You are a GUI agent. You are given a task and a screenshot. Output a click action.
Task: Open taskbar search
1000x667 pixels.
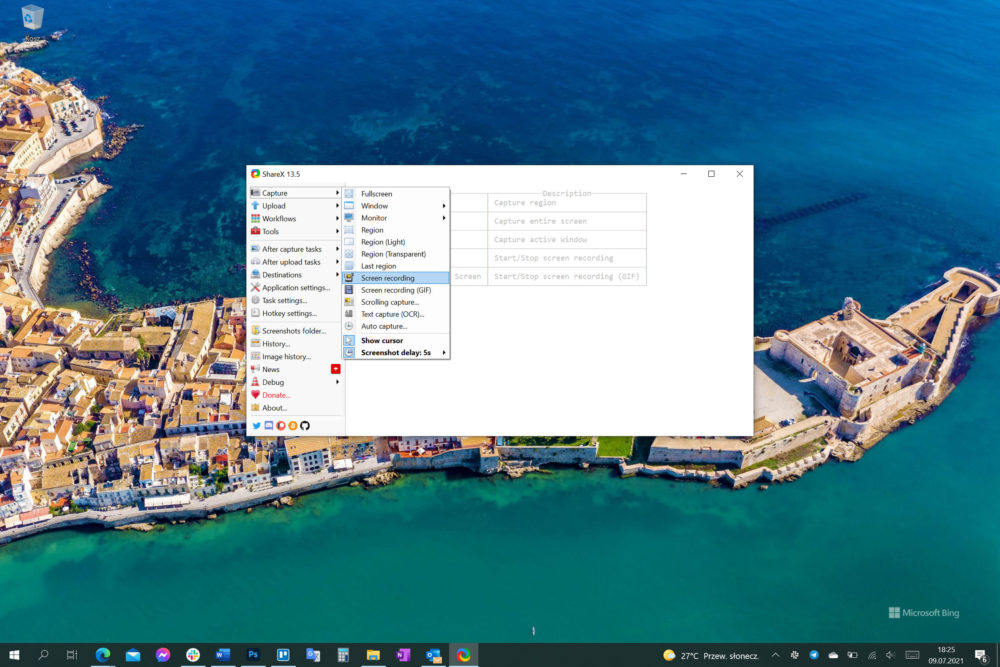coord(43,655)
